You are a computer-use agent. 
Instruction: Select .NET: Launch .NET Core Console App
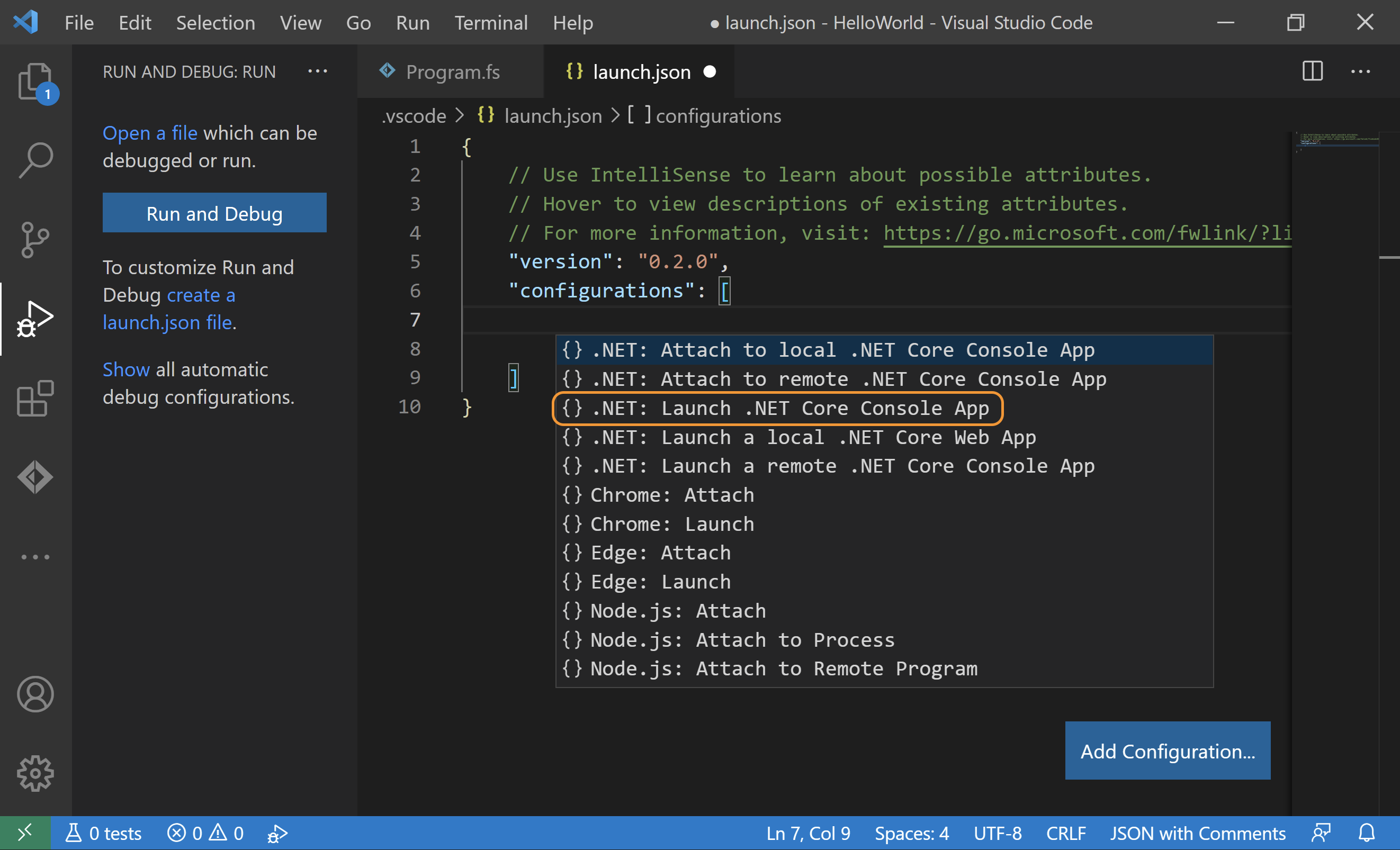coord(777,408)
